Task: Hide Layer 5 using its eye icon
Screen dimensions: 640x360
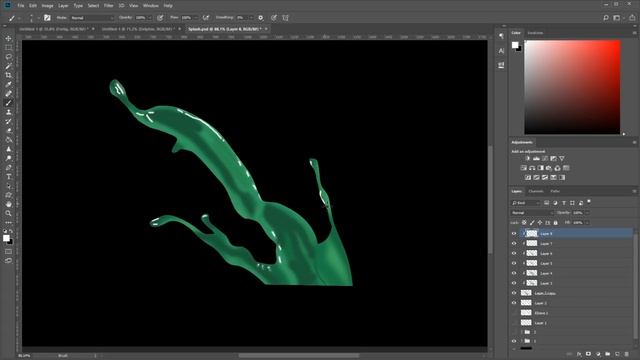Action: click(x=514, y=263)
